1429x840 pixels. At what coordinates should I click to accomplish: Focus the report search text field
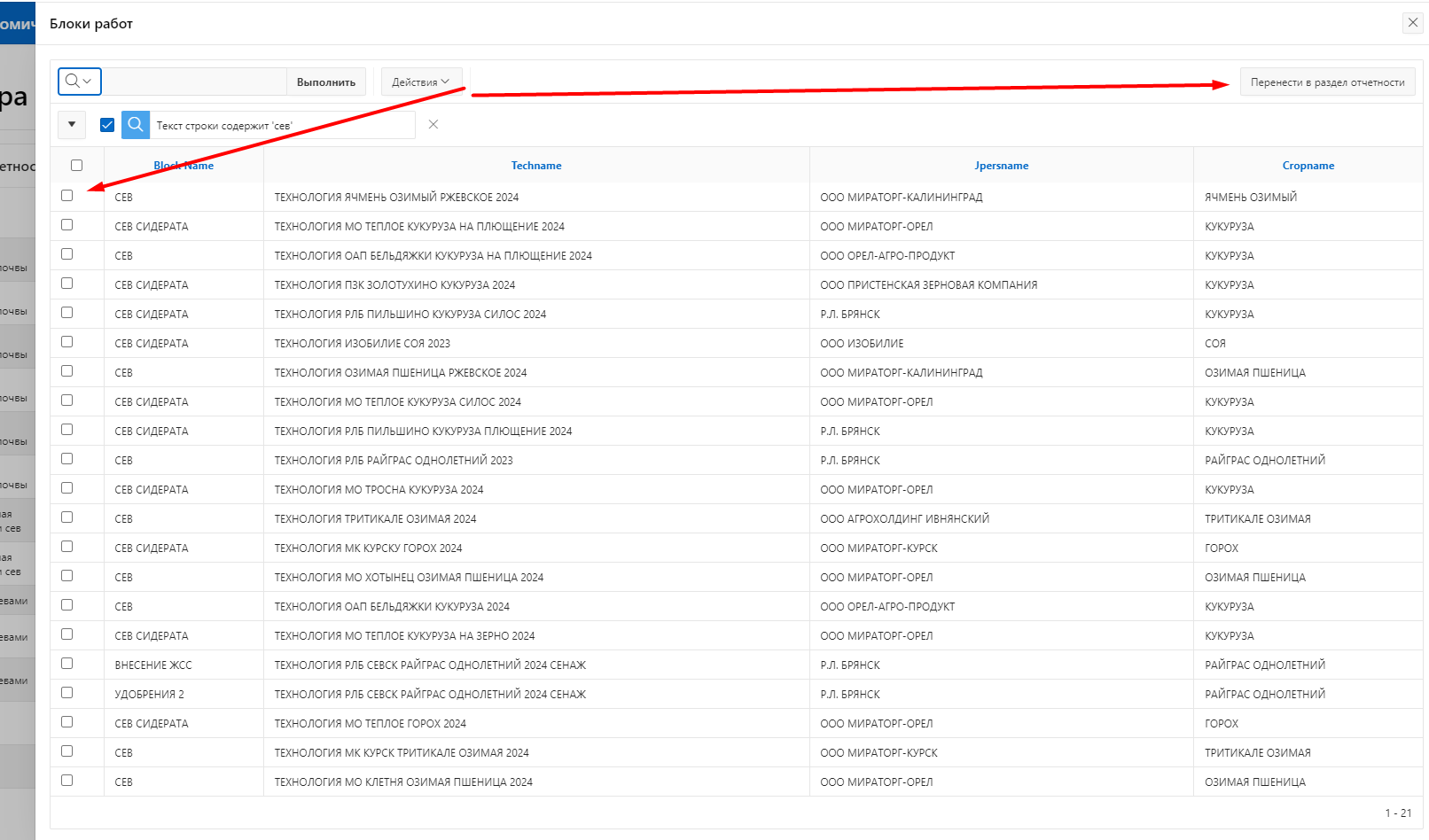[x=195, y=82]
